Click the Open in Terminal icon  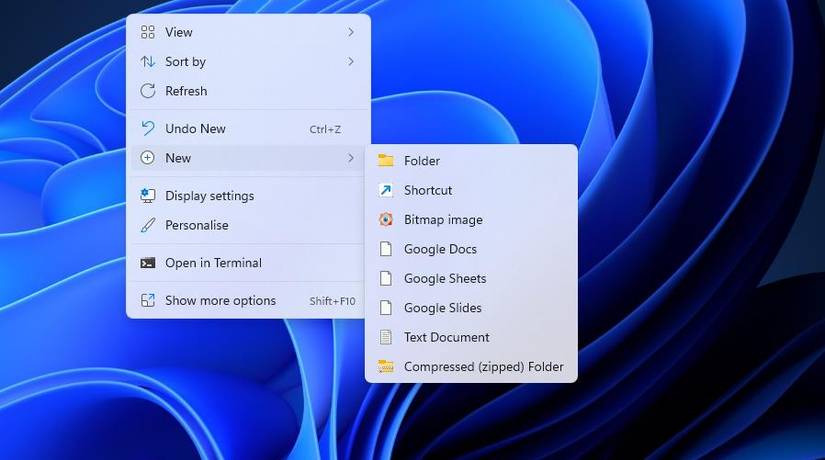pyautogui.click(x=148, y=263)
